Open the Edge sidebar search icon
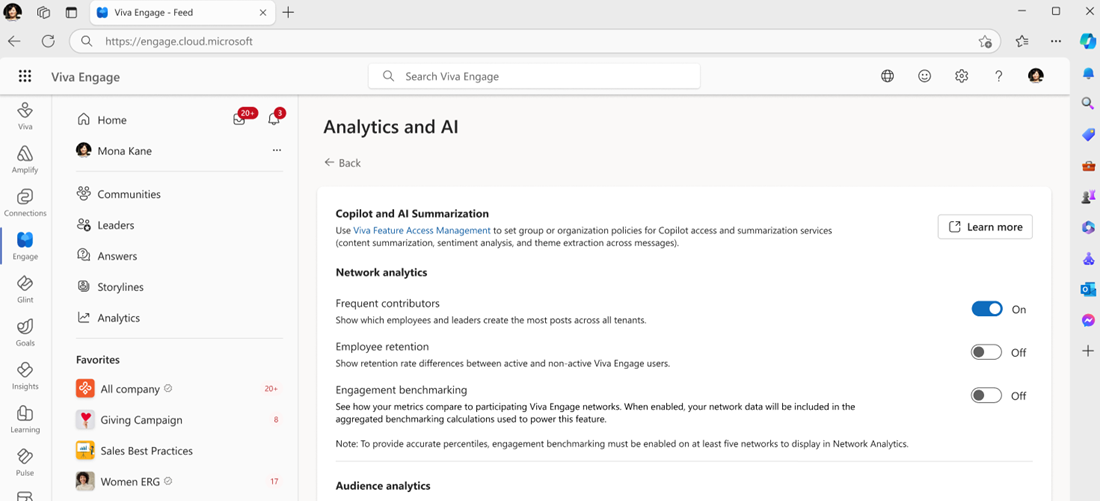 tap(1088, 104)
